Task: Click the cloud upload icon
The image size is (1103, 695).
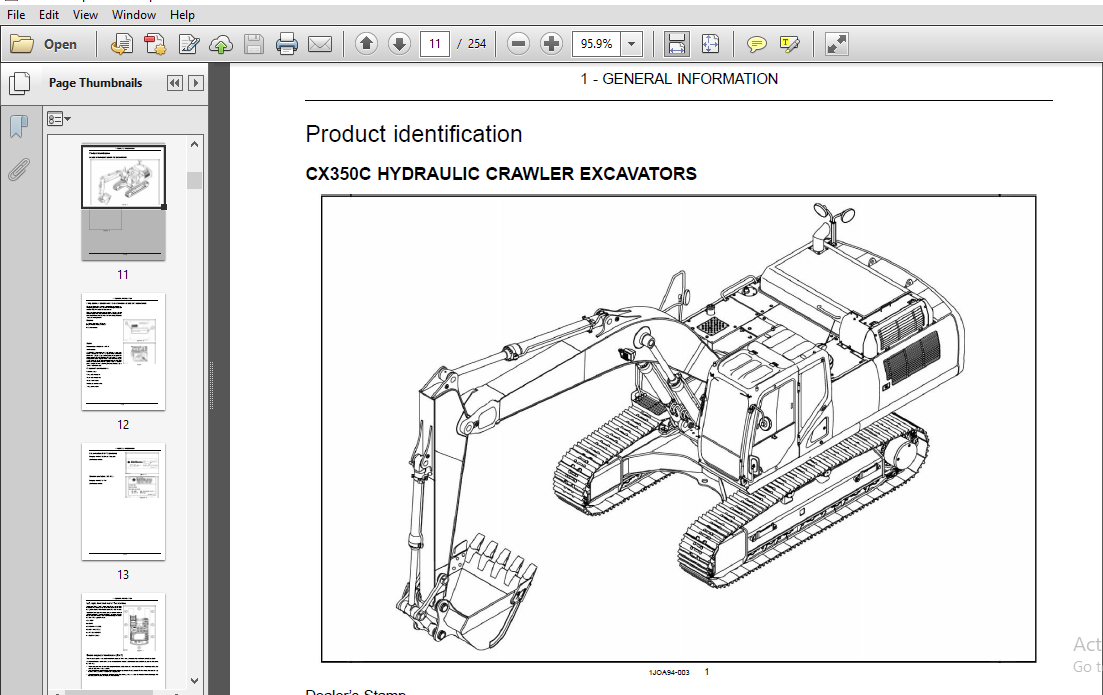Action: [x=221, y=44]
